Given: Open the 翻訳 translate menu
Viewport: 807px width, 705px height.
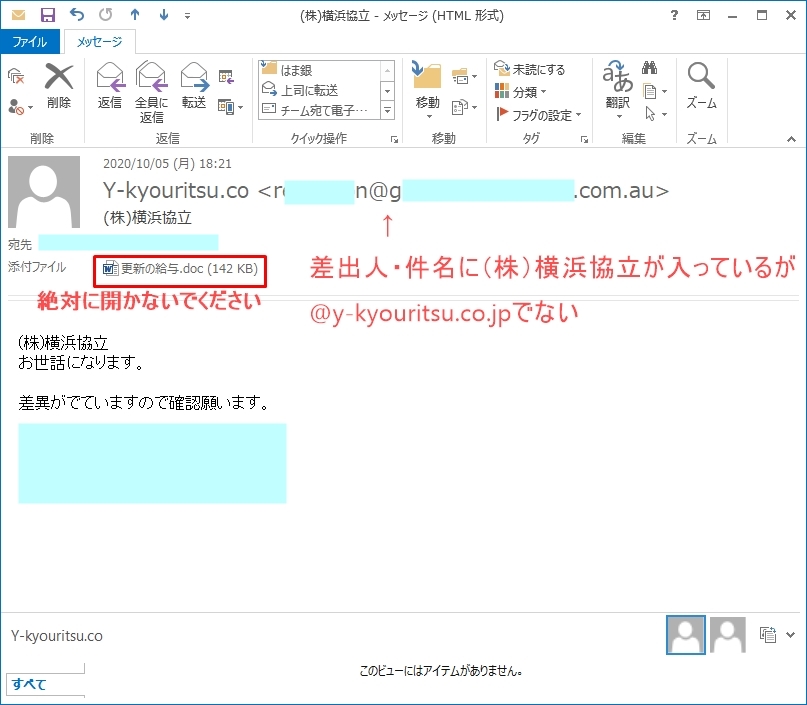Looking at the screenshot, I should (618, 91).
